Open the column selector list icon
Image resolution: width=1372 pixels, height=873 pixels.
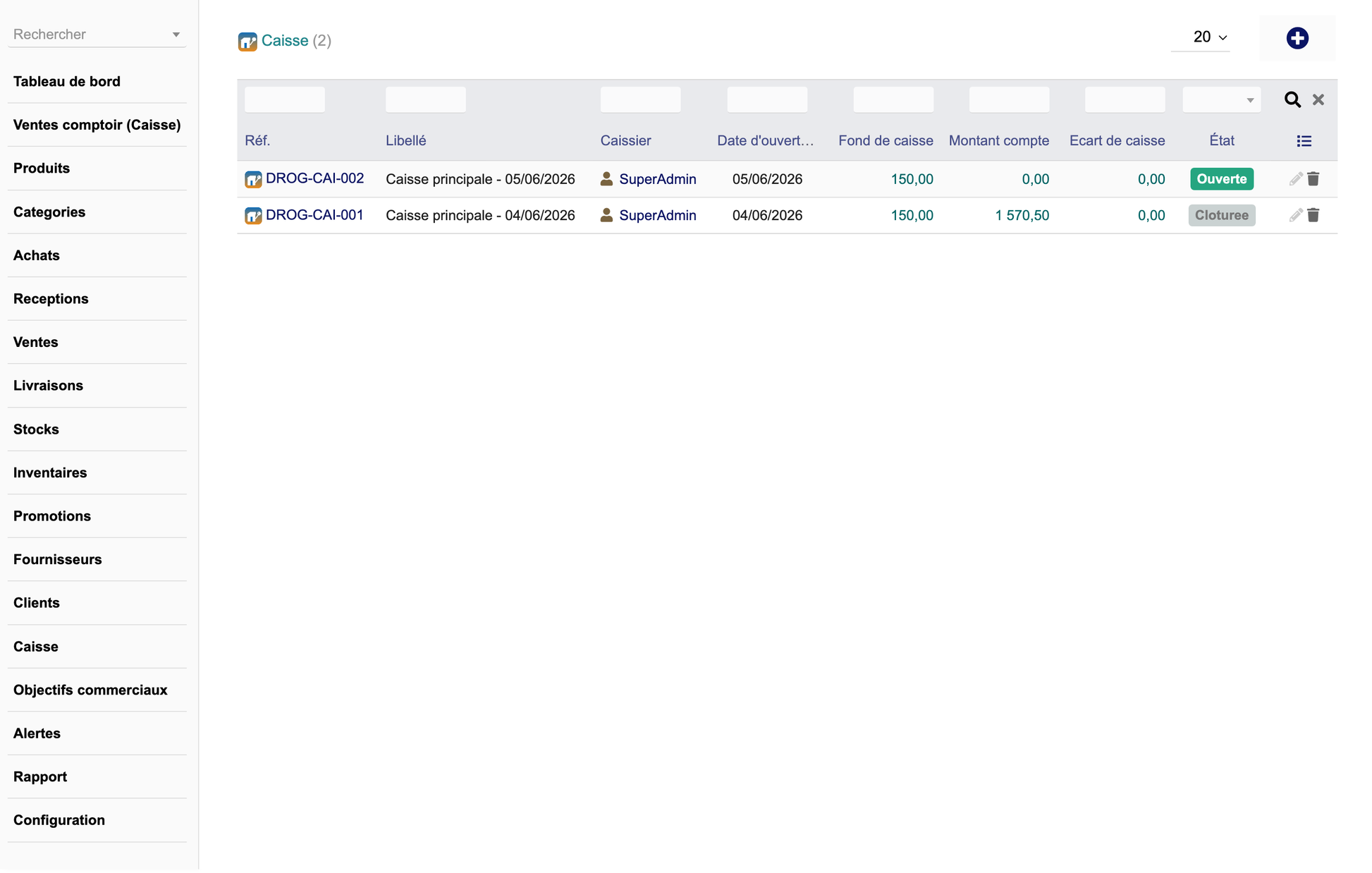(x=1304, y=141)
